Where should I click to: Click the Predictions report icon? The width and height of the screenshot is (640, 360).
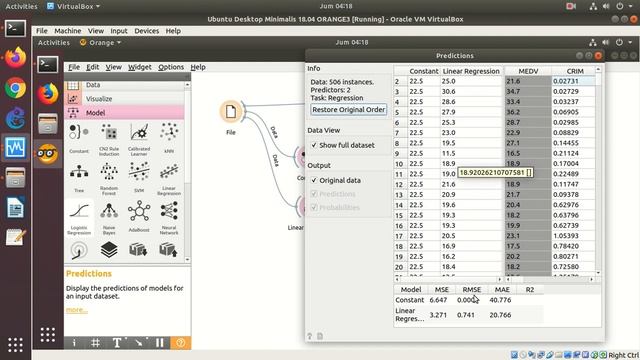(320, 336)
